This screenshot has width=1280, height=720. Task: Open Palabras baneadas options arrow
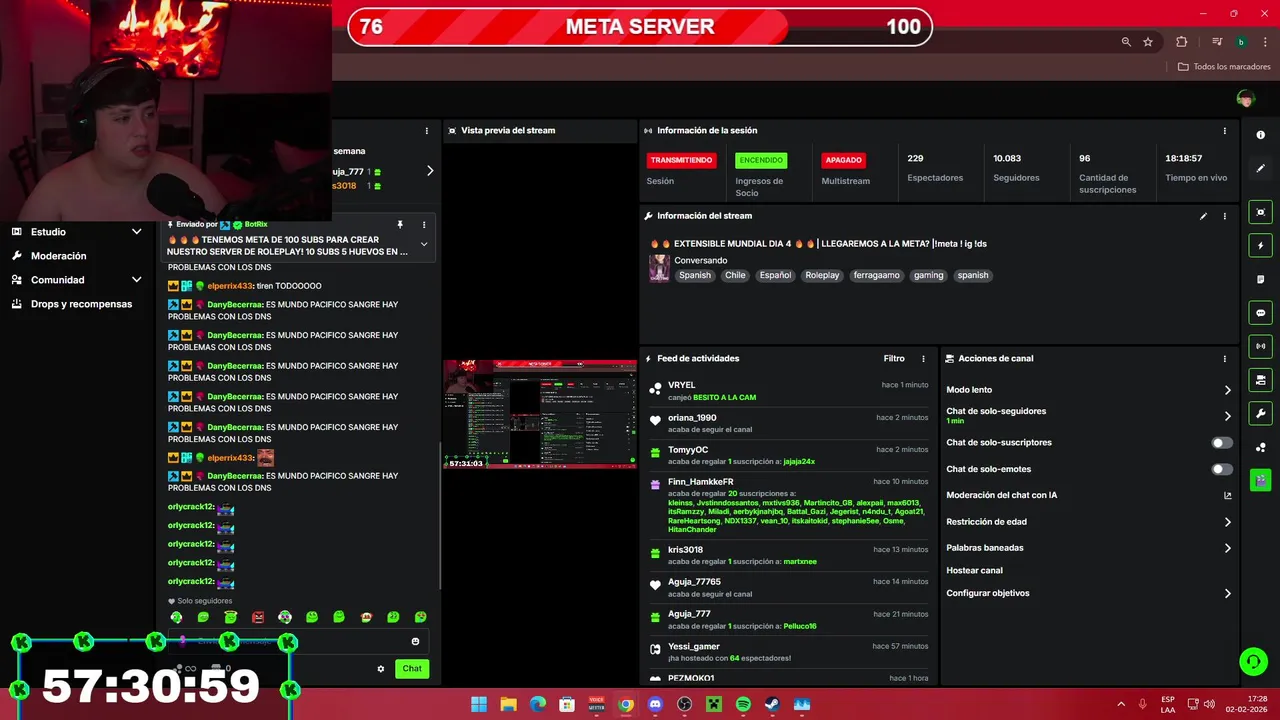click(x=1227, y=548)
